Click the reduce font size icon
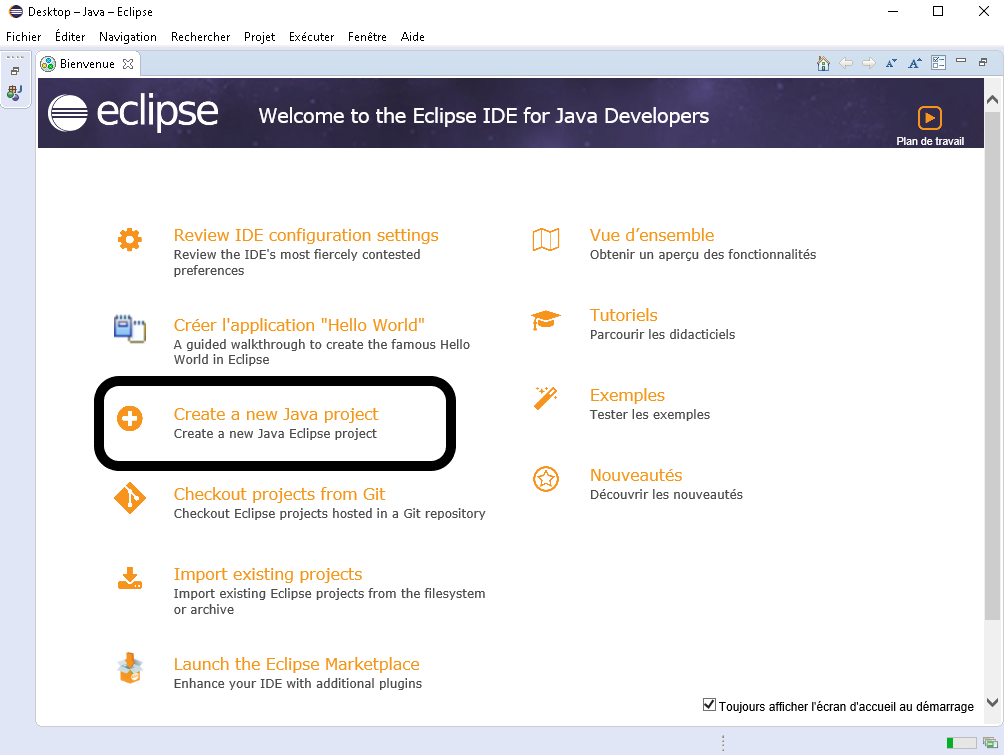Screen dimensions: 1004x755 tap(892, 63)
